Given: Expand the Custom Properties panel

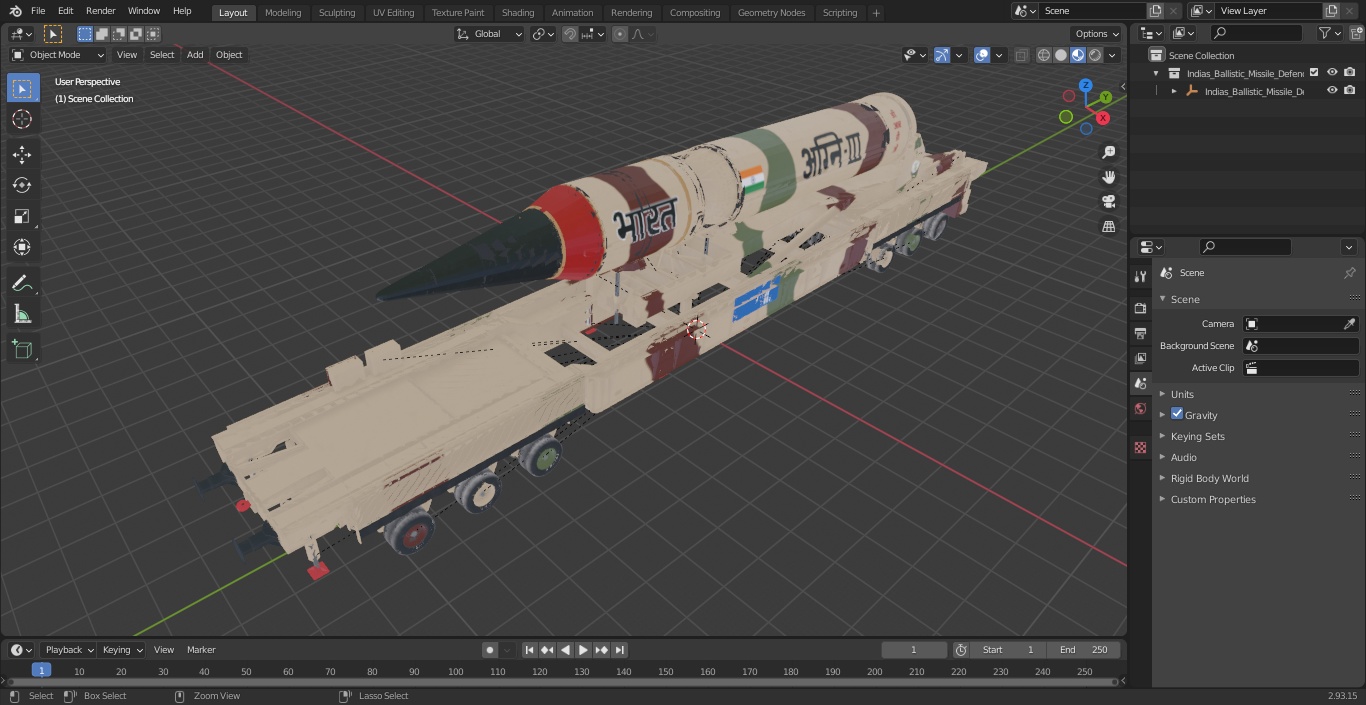Looking at the screenshot, I should (1212, 499).
